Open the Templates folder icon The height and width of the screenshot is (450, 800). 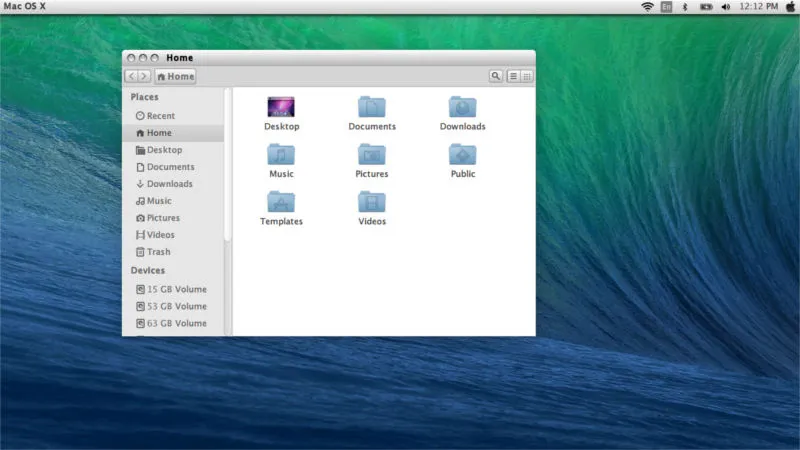pos(281,201)
